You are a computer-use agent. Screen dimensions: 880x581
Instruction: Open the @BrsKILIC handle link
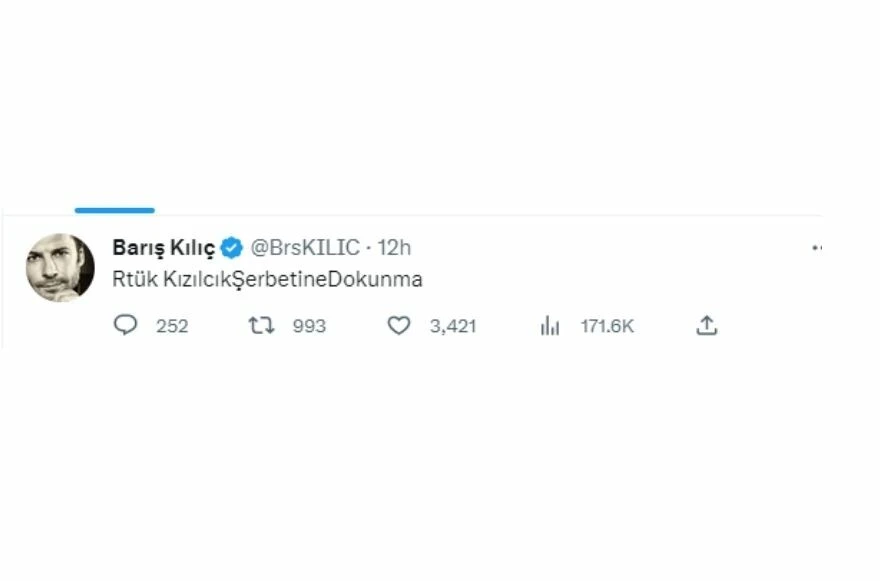click(x=304, y=247)
